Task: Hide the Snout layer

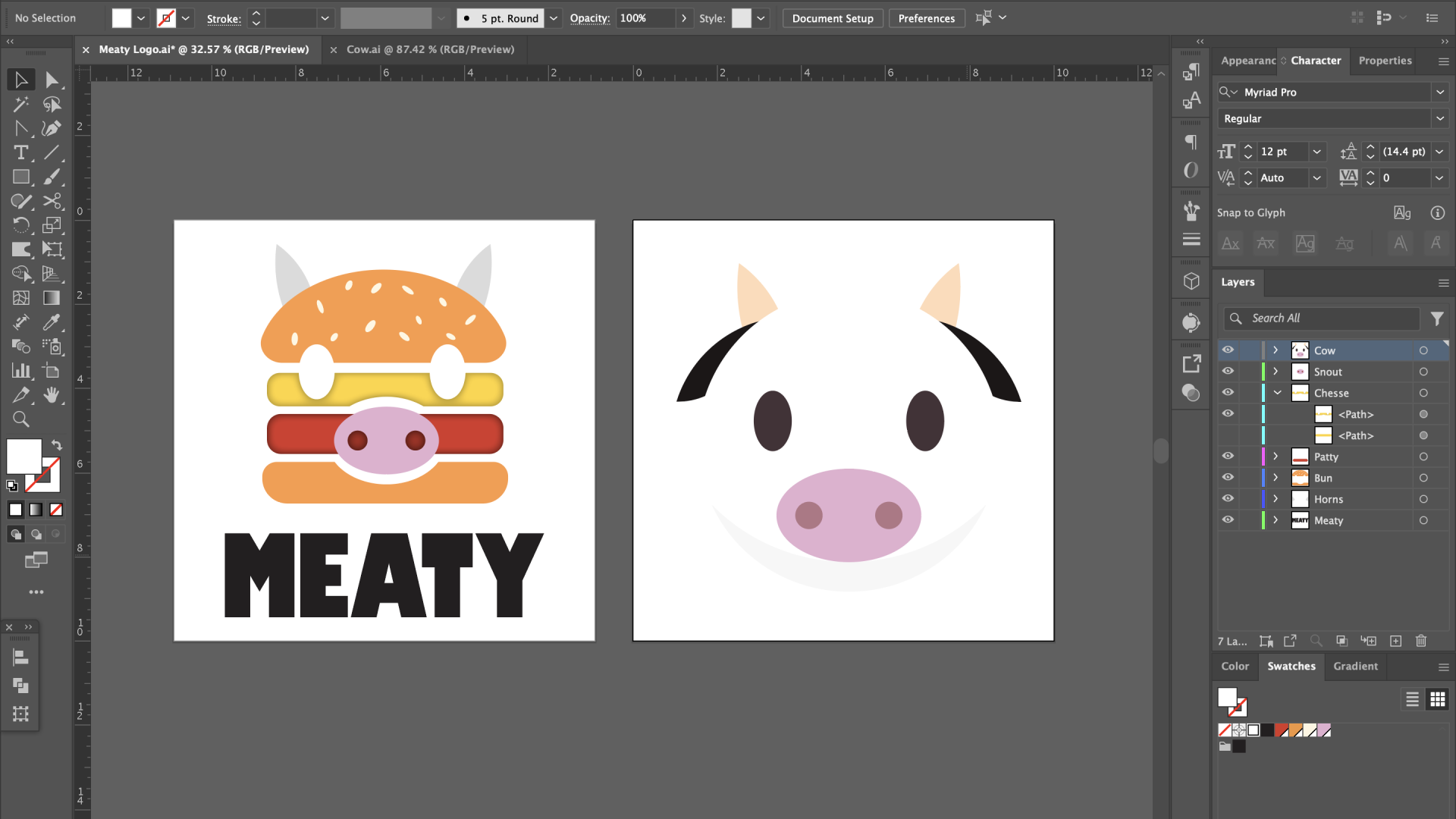Action: [x=1228, y=372]
